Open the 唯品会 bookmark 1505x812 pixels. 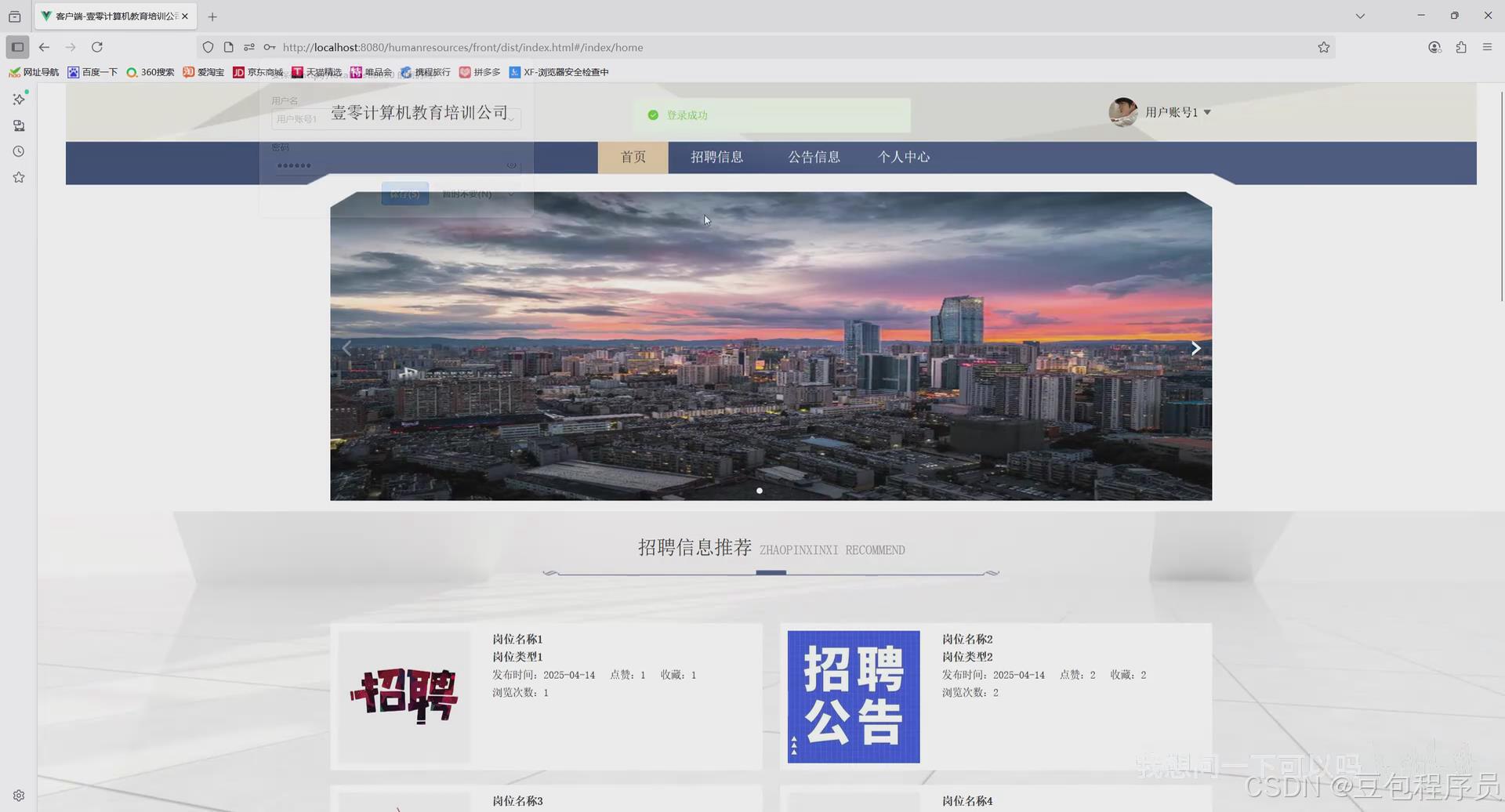click(x=371, y=72)
